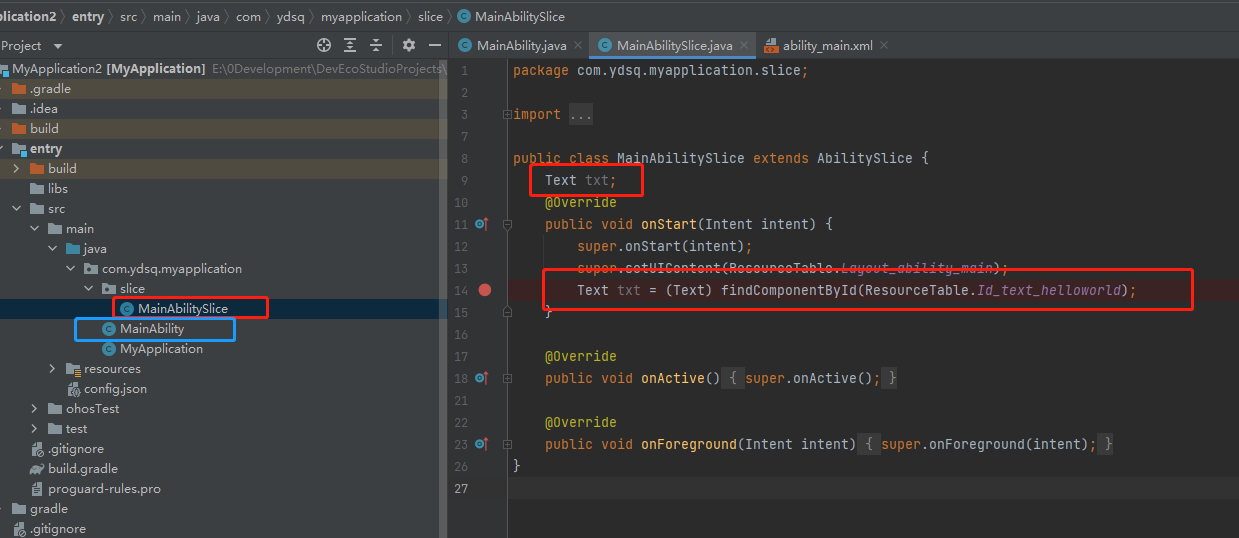Select the libs folder

tap(58, 189)
